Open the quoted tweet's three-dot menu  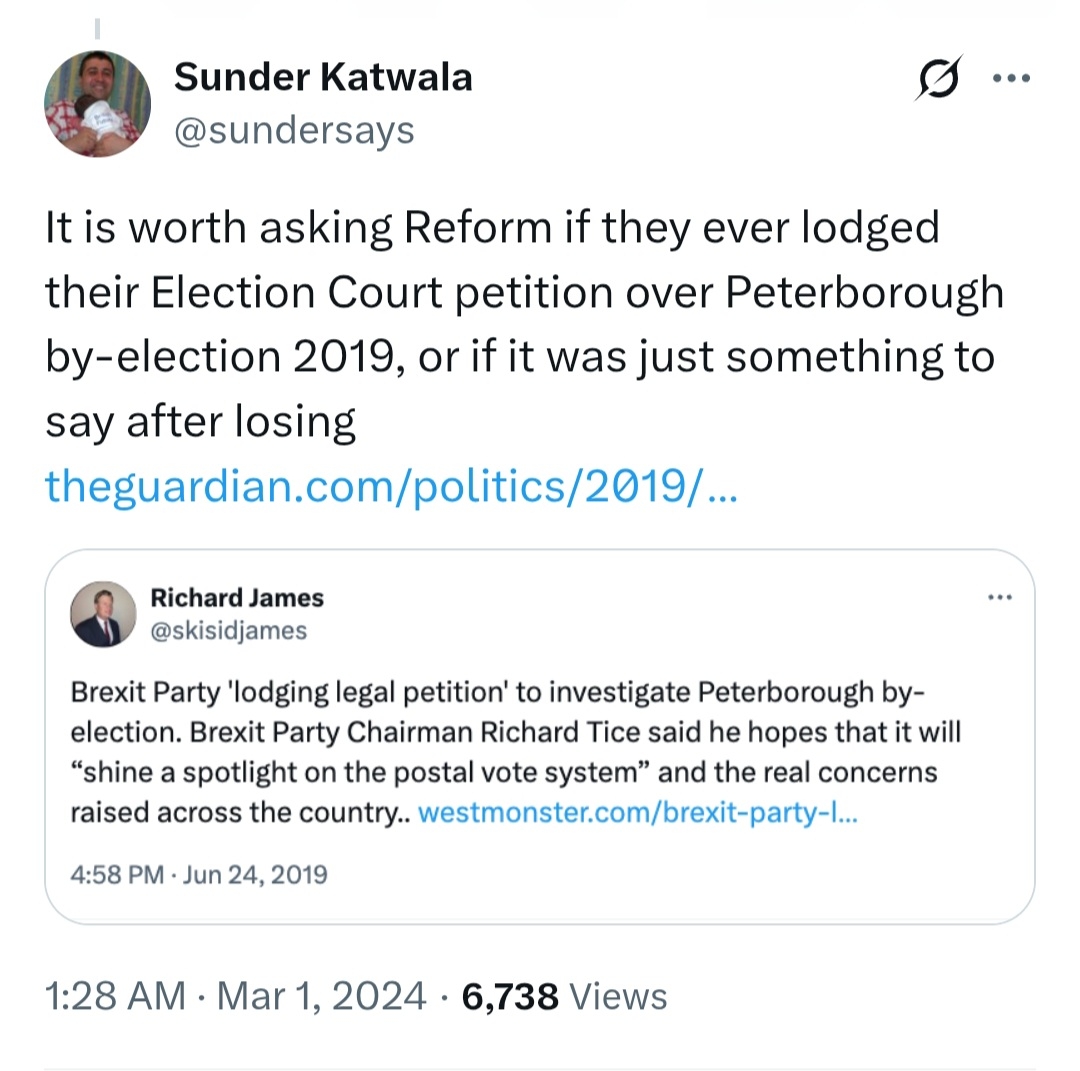click(x=999, y=599)
